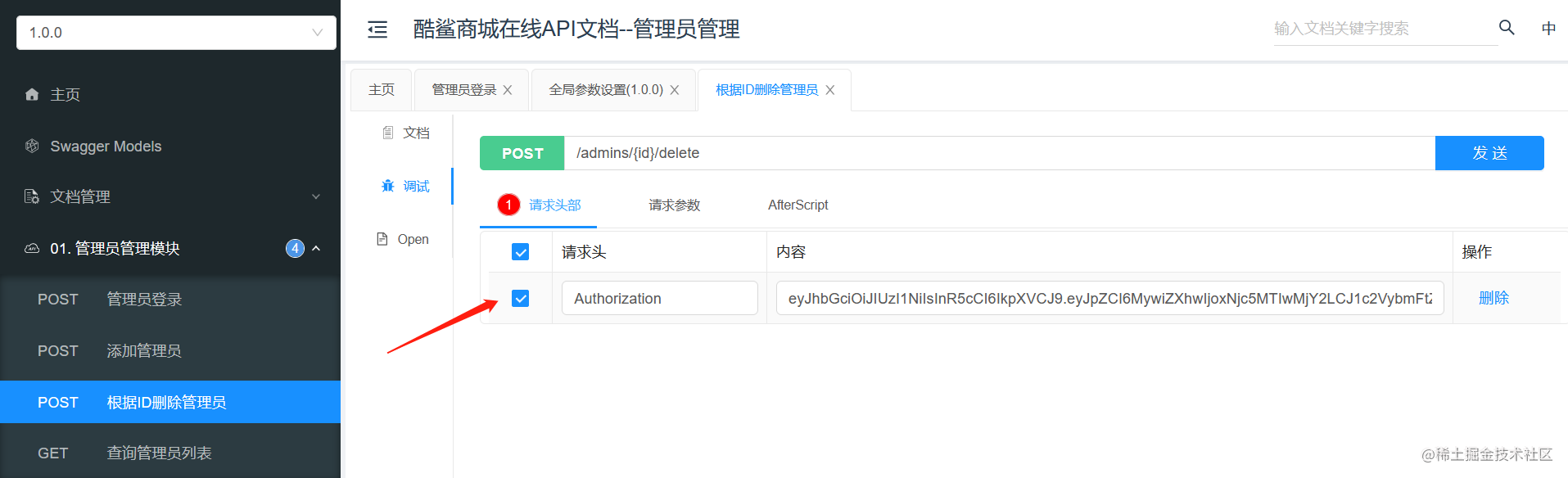1568x478 pixels.
Task: Open GET 查询管理员列表 API
Action: (x=170, y=453)
